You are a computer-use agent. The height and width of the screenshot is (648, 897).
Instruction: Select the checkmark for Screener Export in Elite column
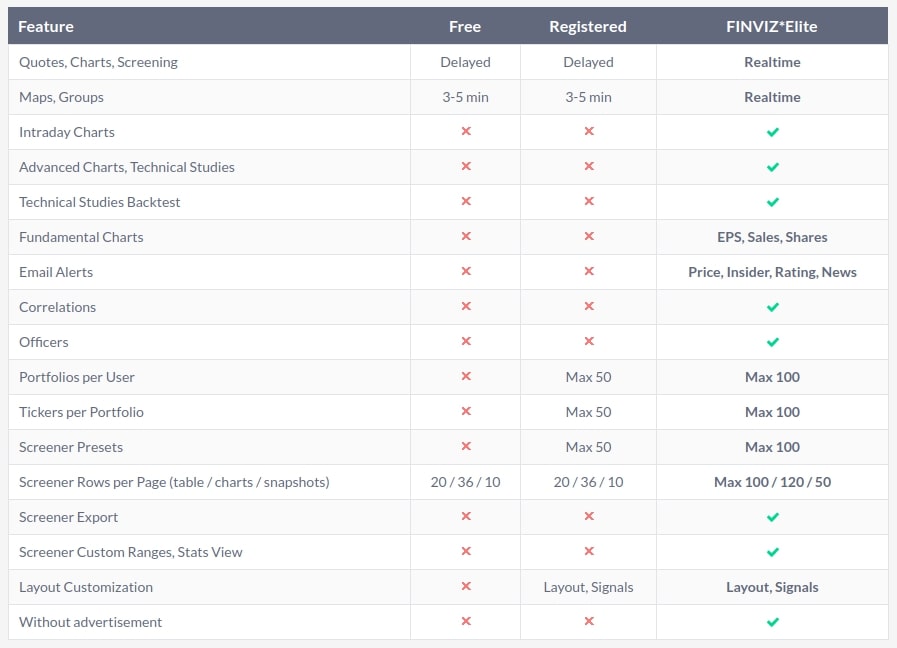tap(771, 517)
